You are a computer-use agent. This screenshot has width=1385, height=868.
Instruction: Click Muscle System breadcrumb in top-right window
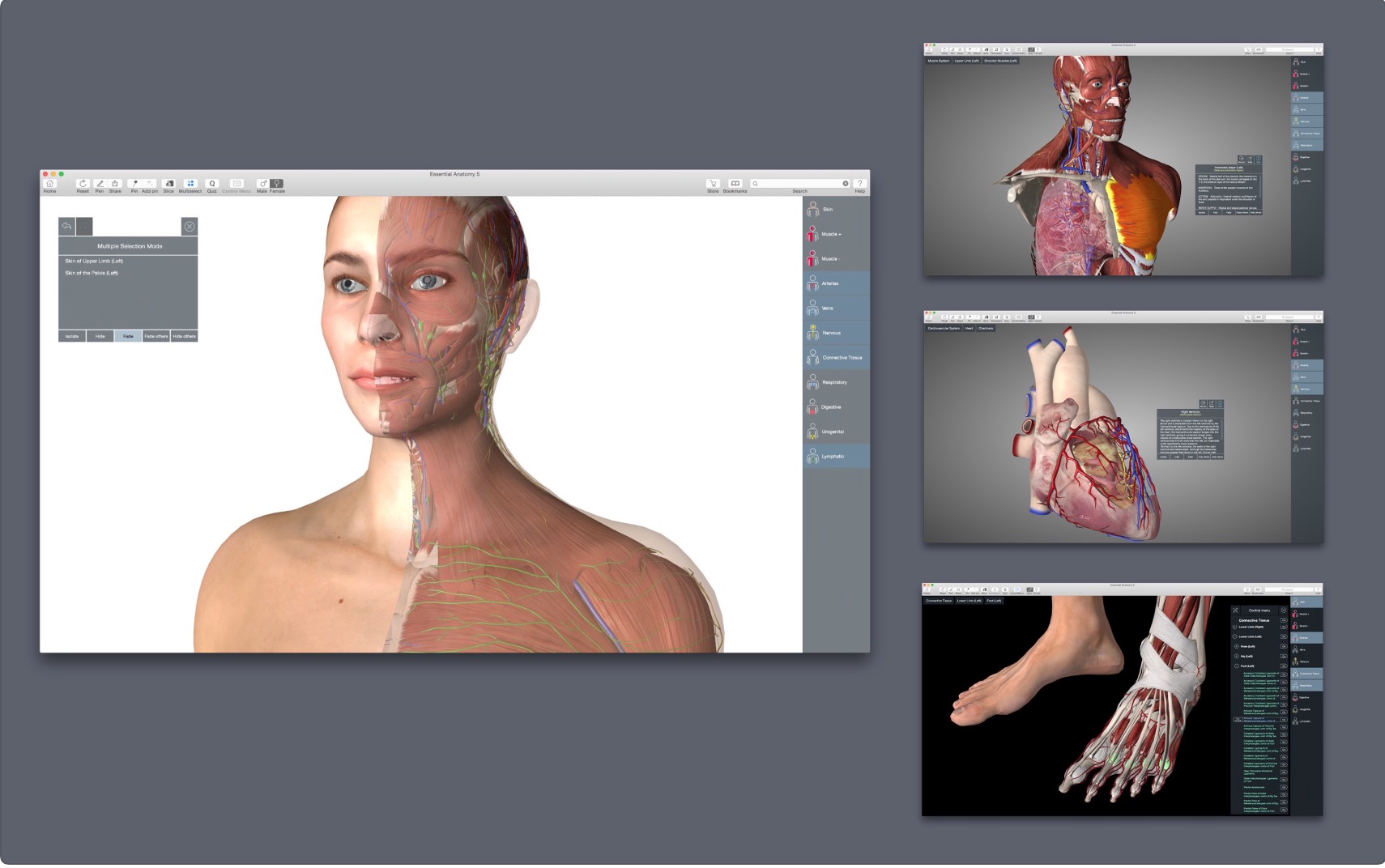tap(939, 61)
